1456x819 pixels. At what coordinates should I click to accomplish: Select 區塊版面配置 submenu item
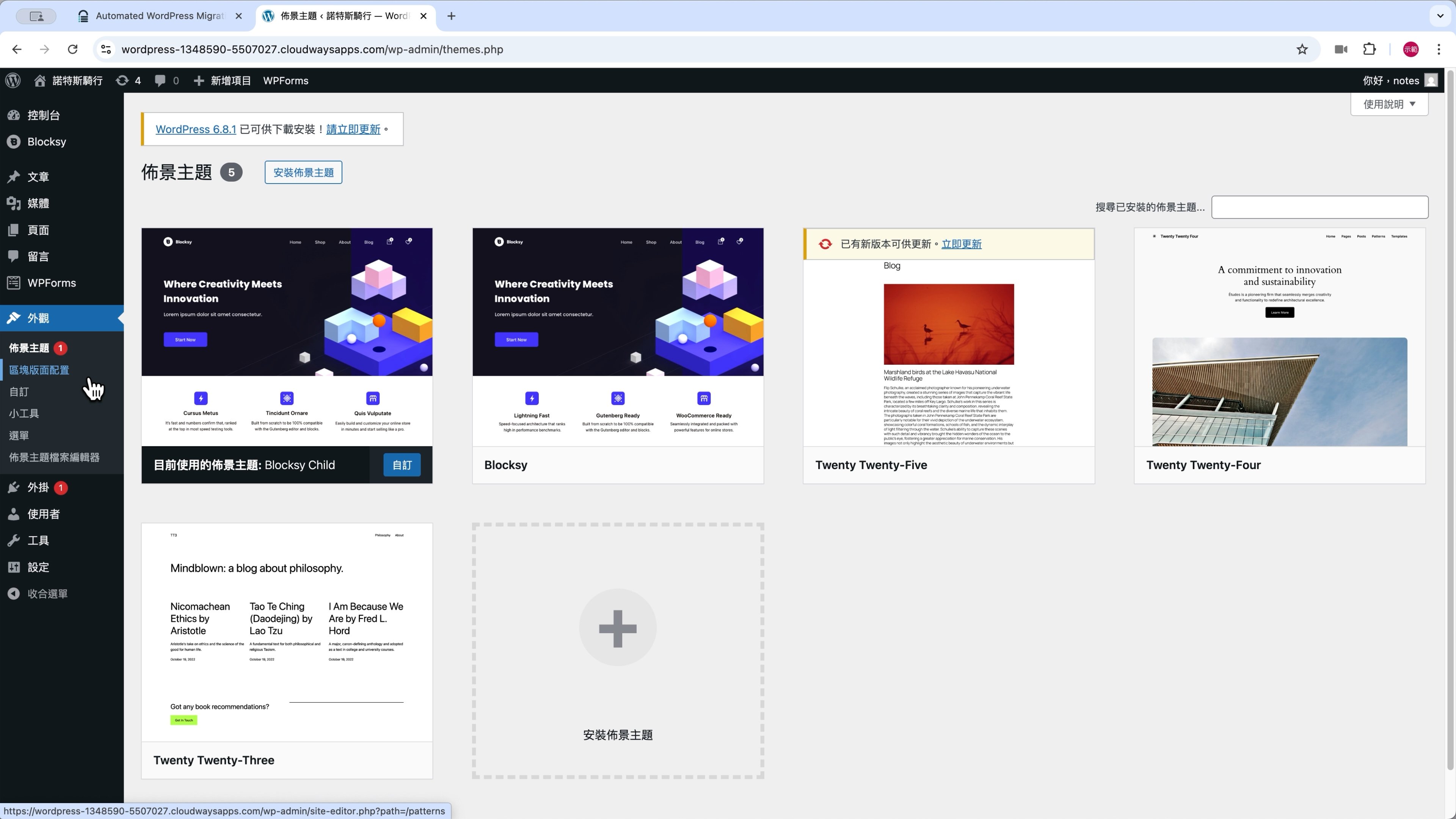[39, 370]
